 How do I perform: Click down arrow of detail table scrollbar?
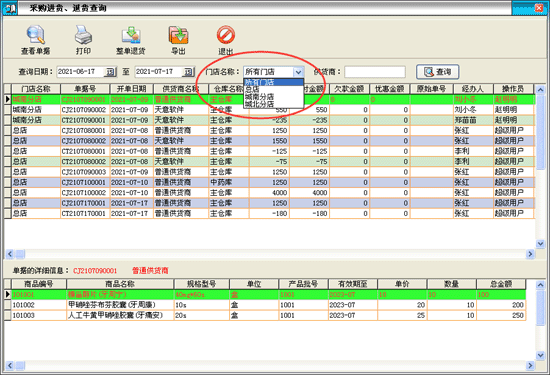coord(540,355)
